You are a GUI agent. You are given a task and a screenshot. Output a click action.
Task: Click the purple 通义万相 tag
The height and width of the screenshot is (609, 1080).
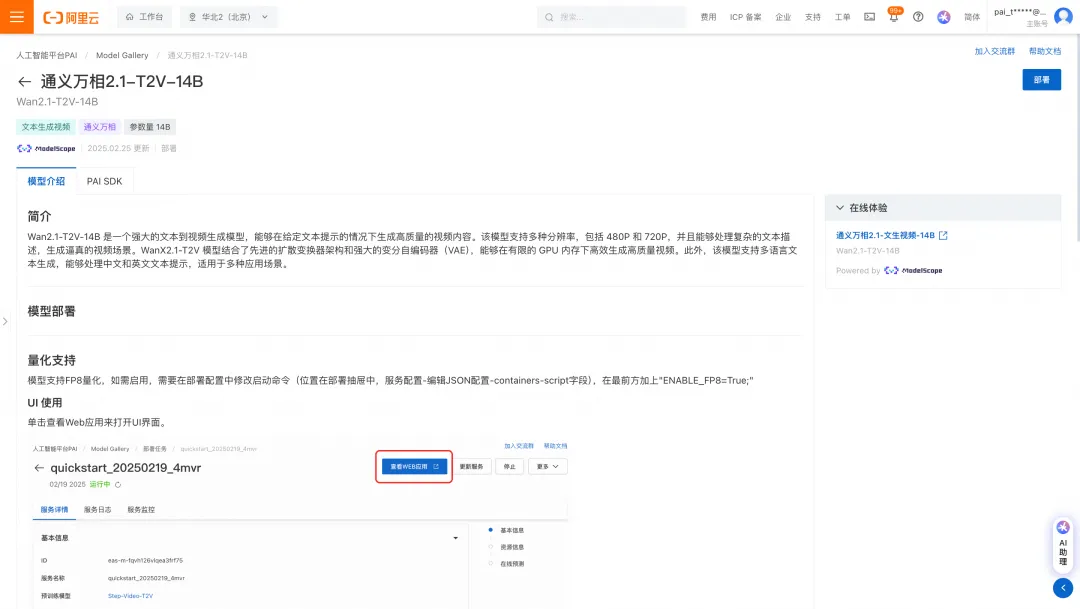[100, 127]
